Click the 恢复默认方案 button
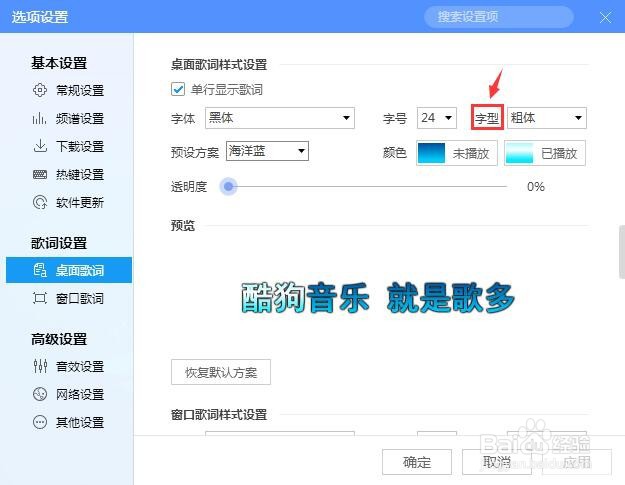Screen dimensions: 625x485 coord(221,372)
